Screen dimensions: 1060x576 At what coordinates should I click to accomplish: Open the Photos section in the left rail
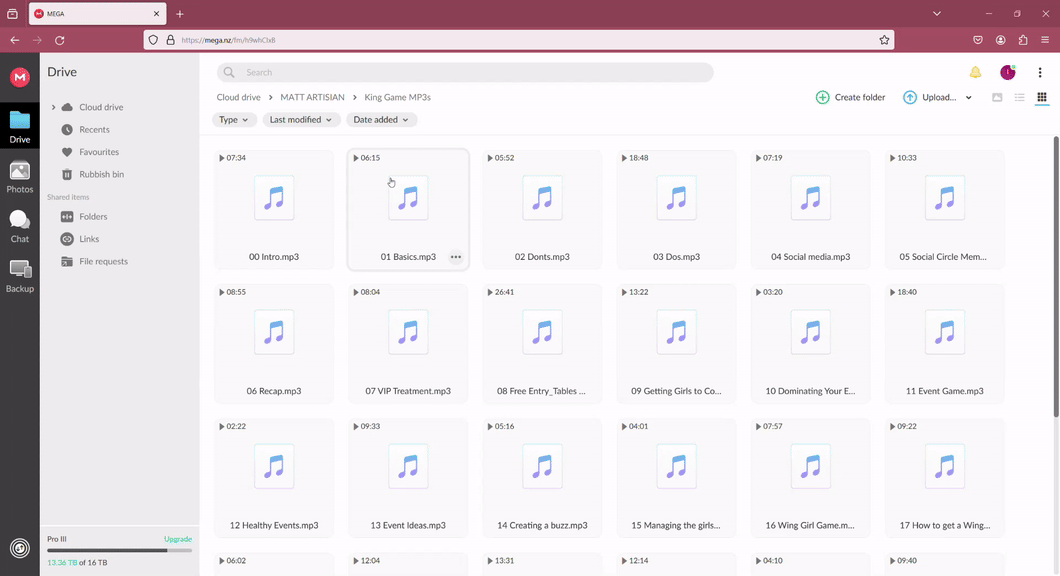[20, 177]
